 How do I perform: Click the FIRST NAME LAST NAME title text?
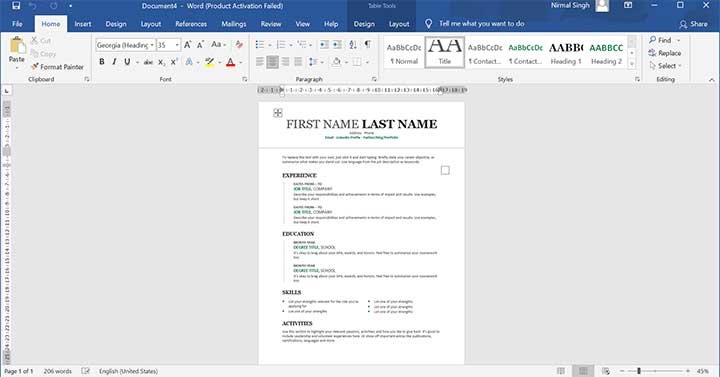(x=361, y=124)
